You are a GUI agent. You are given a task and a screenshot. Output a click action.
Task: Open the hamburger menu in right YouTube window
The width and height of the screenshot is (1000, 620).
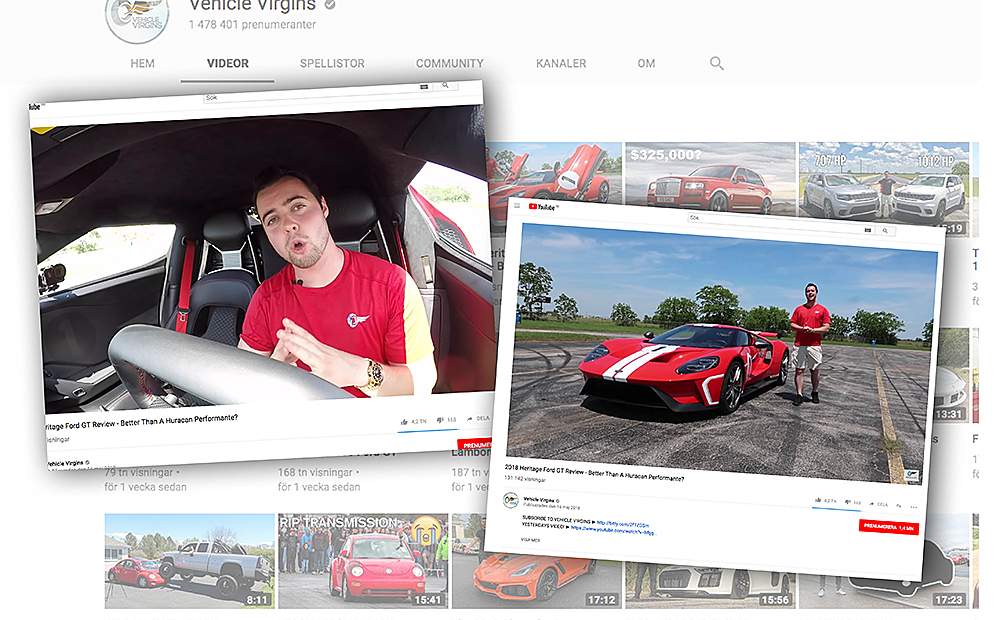(x=517, y=207)
